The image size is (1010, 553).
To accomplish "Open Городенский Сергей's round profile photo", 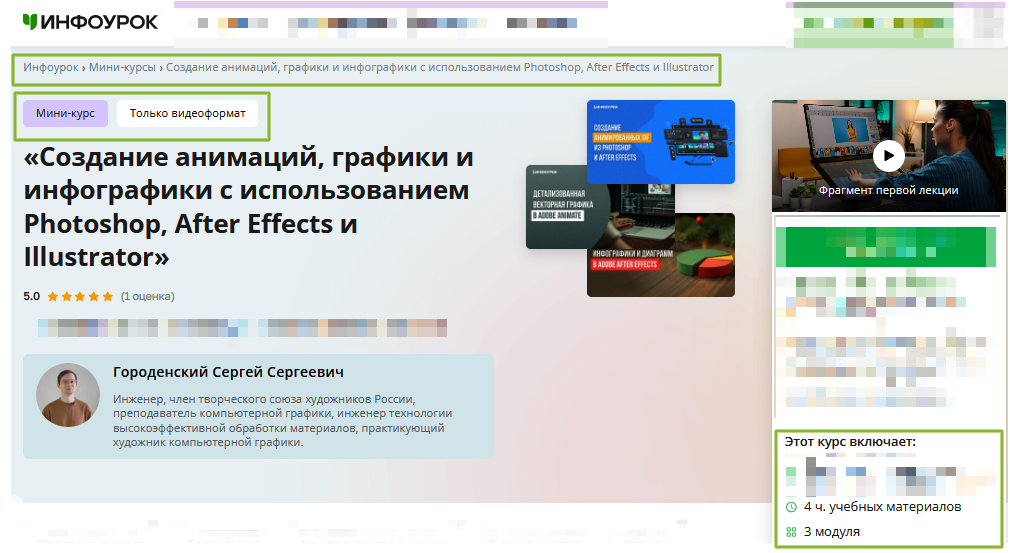I will (68, 395).
